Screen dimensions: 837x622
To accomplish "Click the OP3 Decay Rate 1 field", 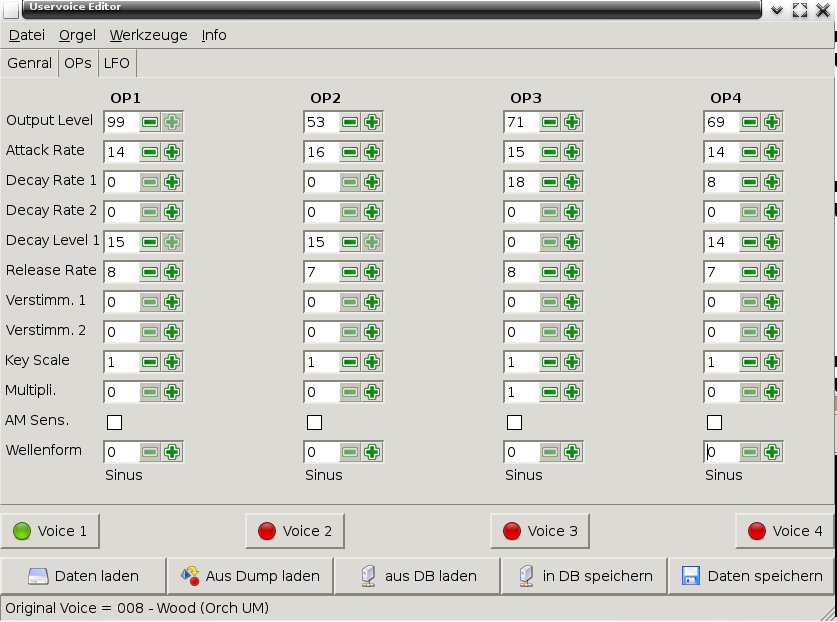I will click(x=522, y=182).
